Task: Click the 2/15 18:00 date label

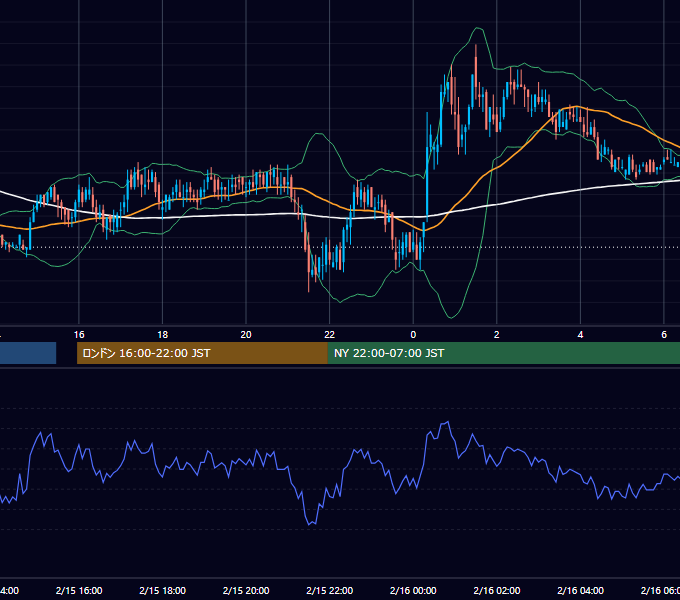Action: click(x=163, y=590)
